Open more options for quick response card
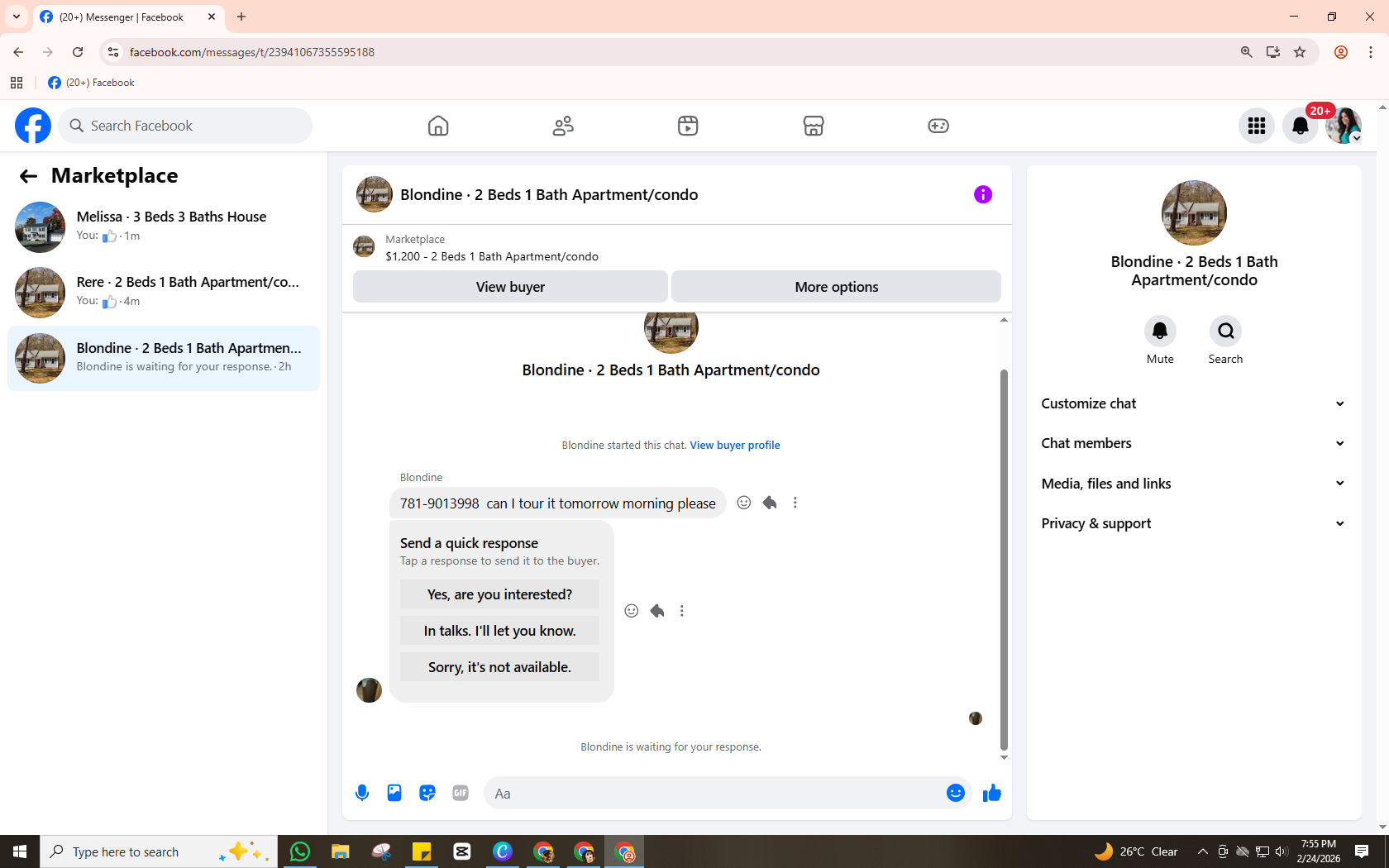1389x868 pixels. coord(682,611)
